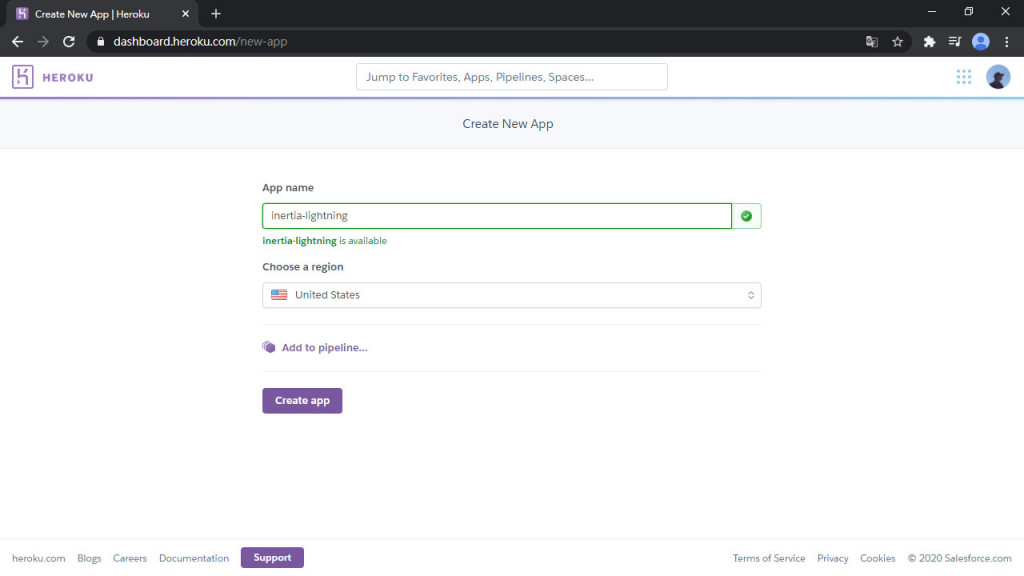Click the 'Create New App' page heading

507,124
